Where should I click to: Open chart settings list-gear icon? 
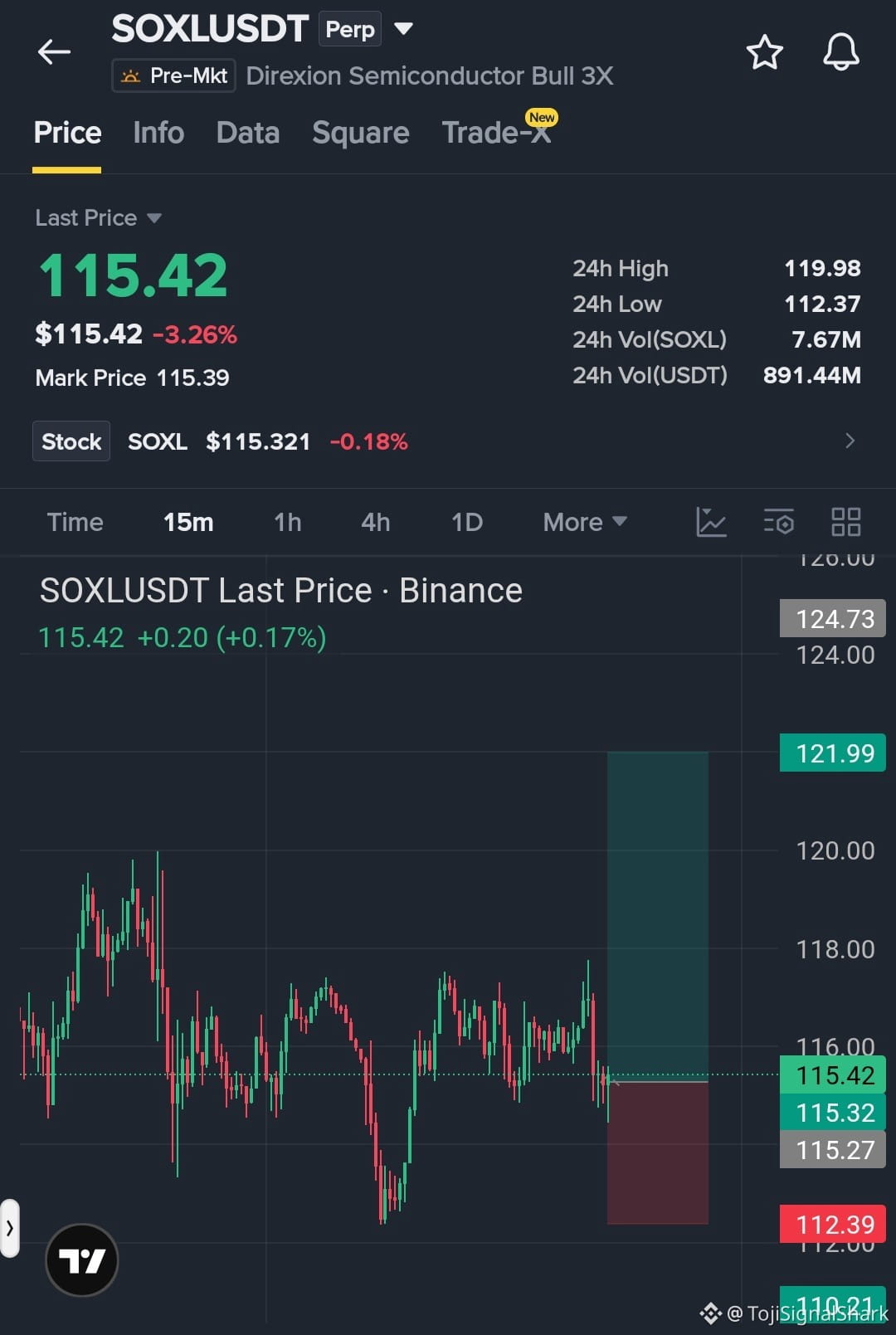point(778,522)
